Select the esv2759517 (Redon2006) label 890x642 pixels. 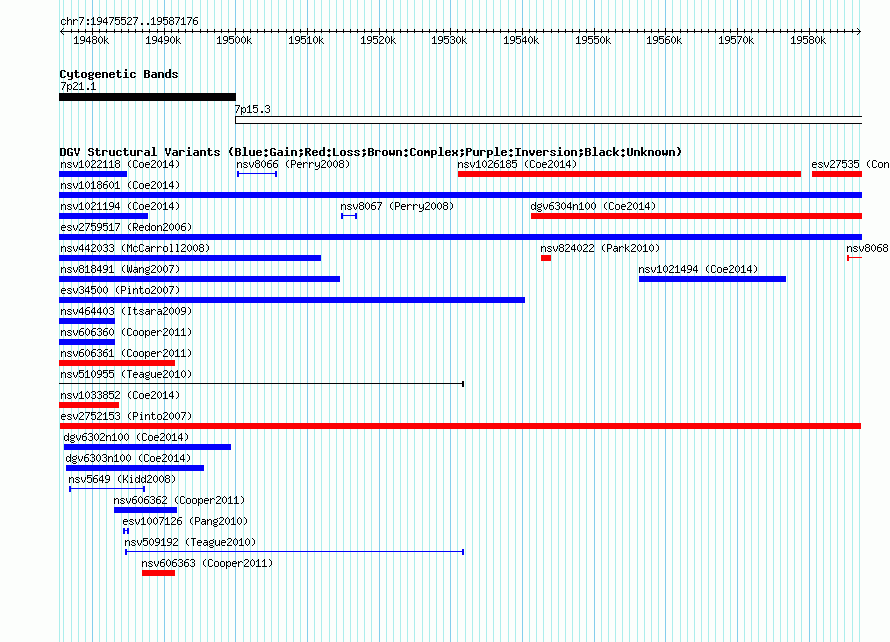coord(126,227)
